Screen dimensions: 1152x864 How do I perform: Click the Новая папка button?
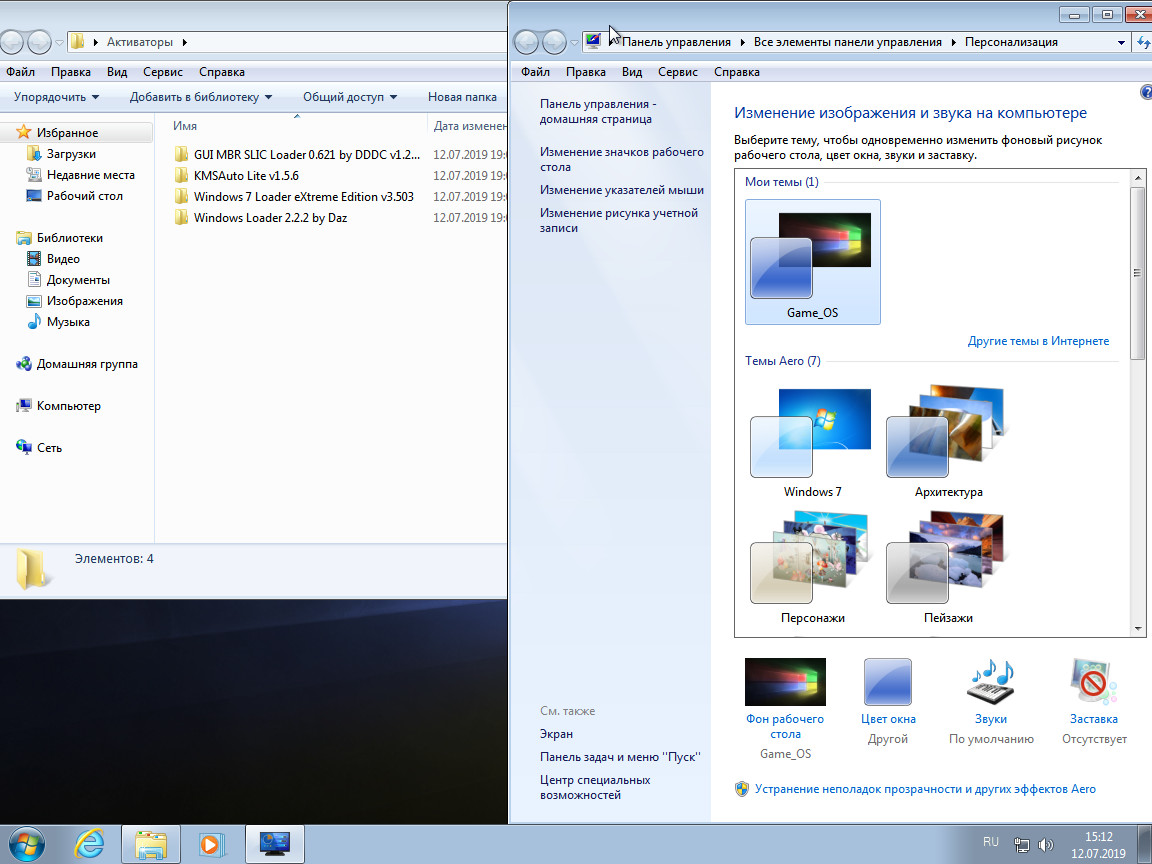[462, 97]
